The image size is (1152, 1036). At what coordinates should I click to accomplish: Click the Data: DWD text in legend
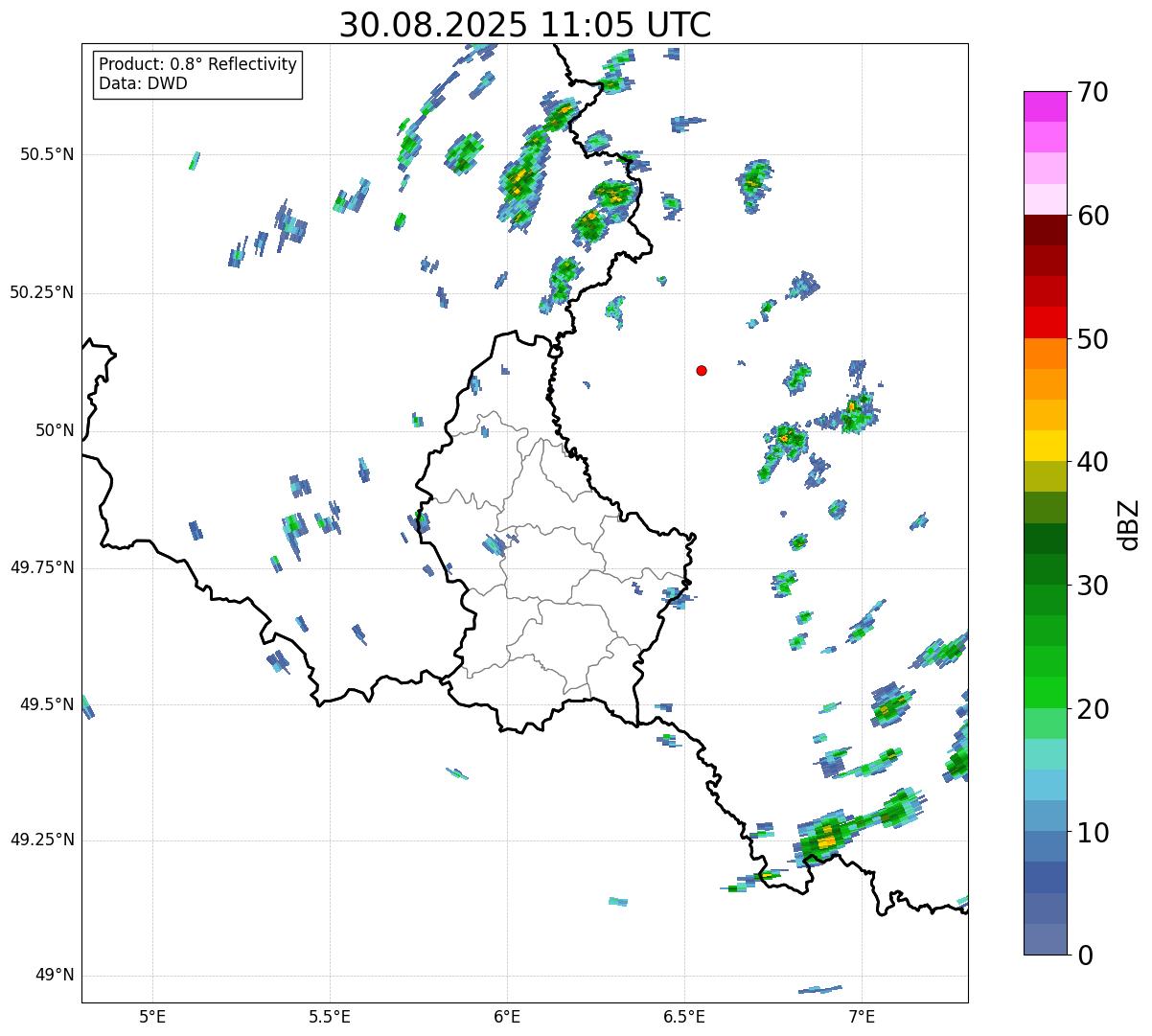(x=143, y=83)
